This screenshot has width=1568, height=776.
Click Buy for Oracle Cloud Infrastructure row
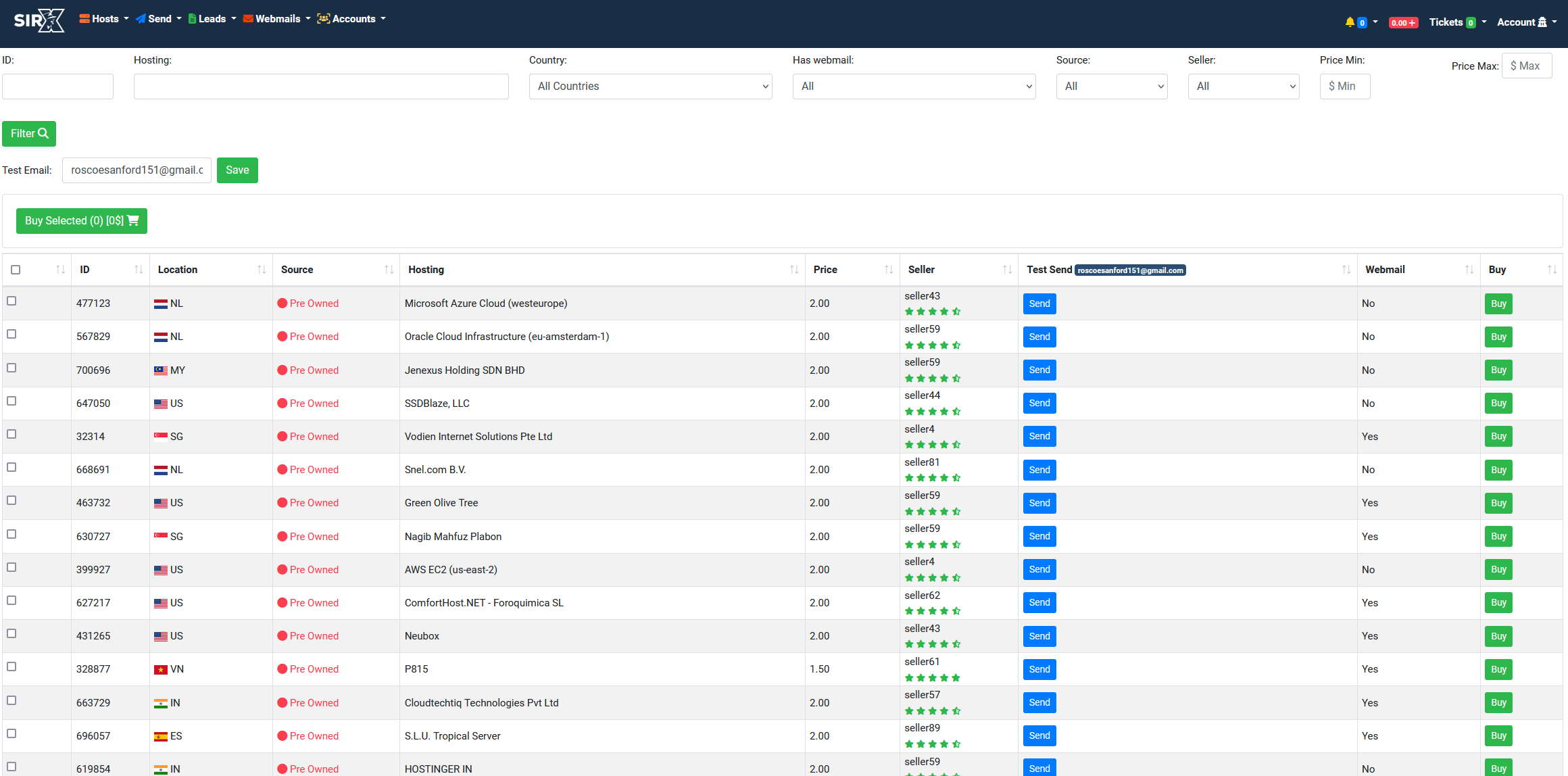(1499, 337)
